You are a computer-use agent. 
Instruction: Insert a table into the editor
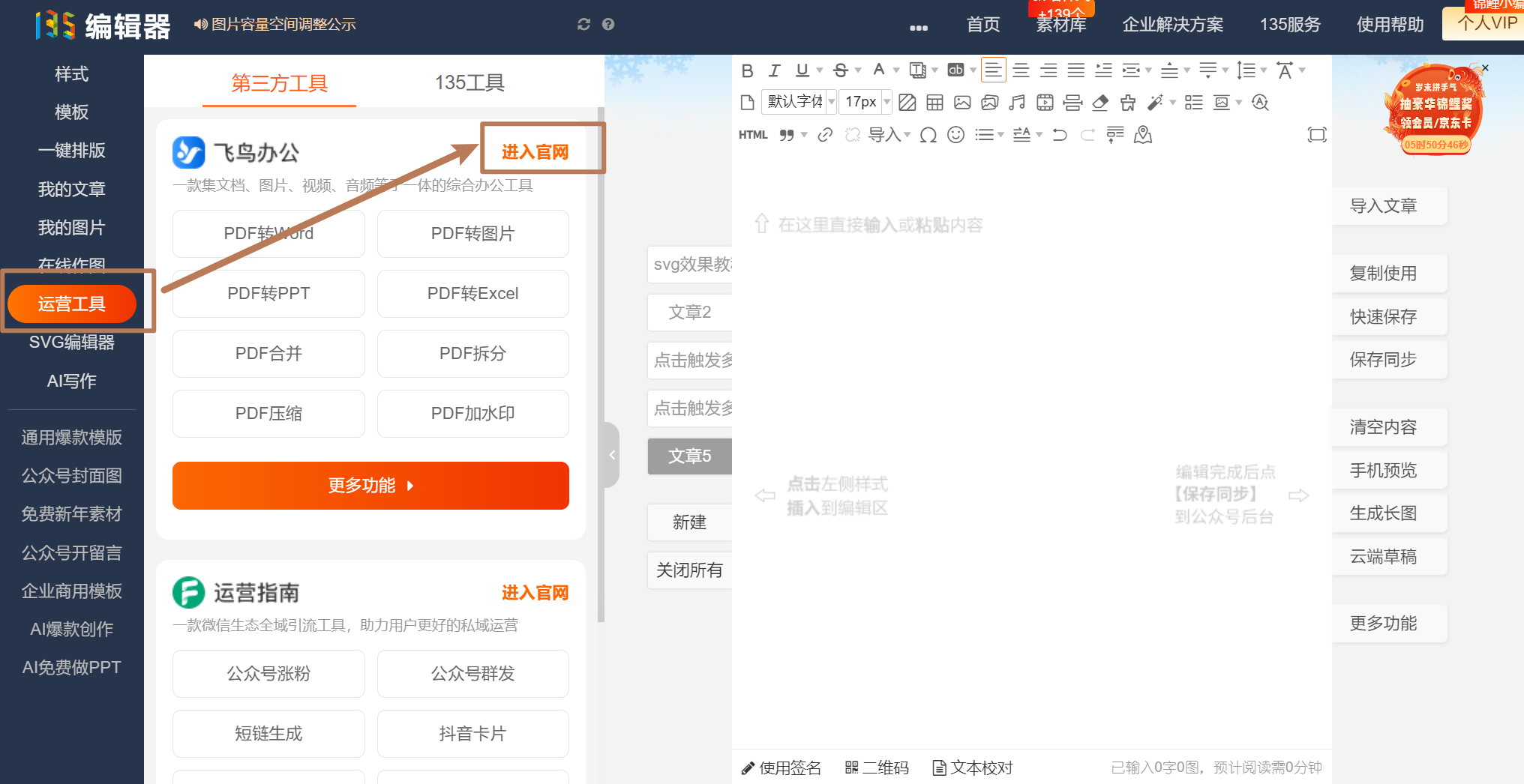(x=934, y=102)
